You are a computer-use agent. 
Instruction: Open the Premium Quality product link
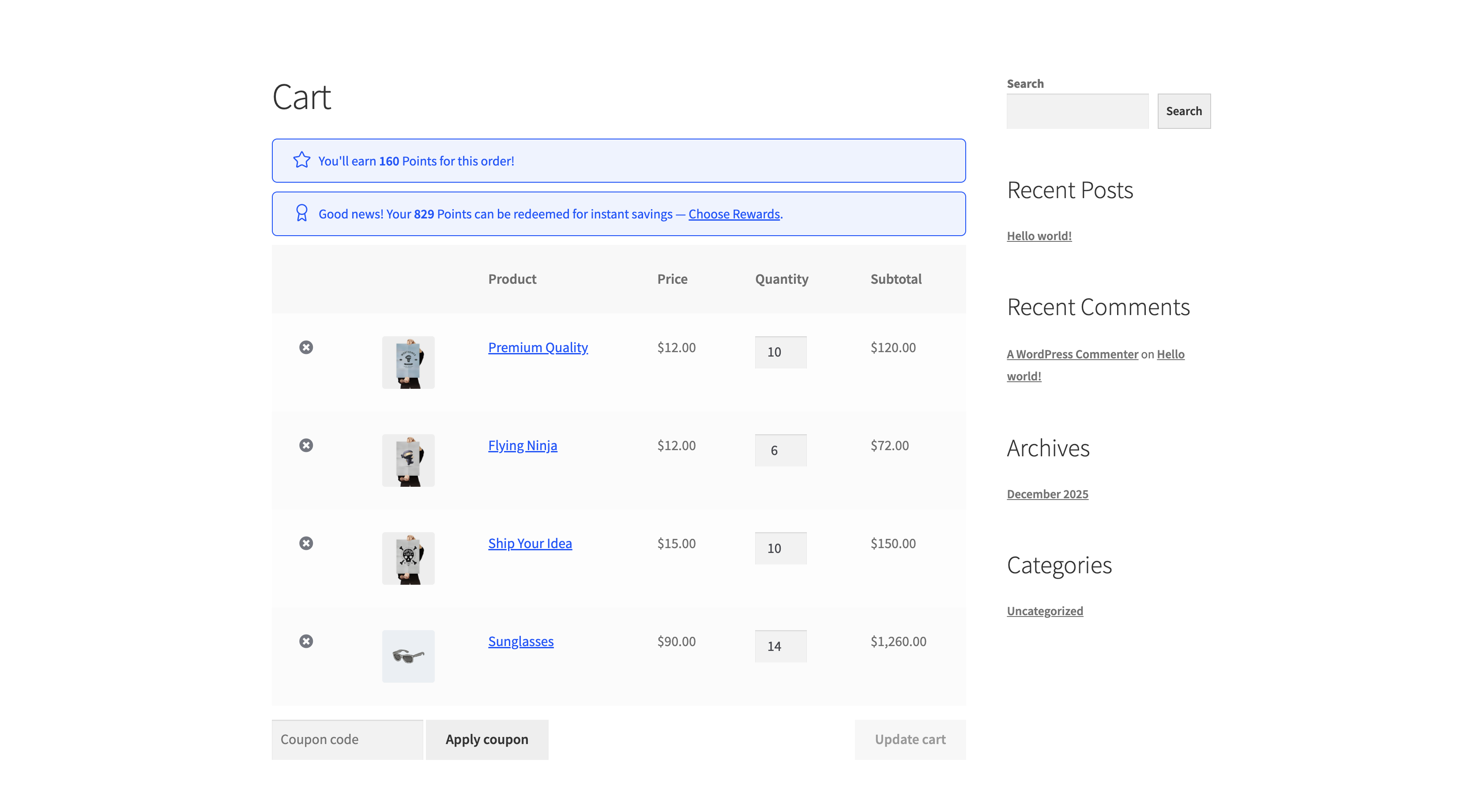click(x=538, y=347)
